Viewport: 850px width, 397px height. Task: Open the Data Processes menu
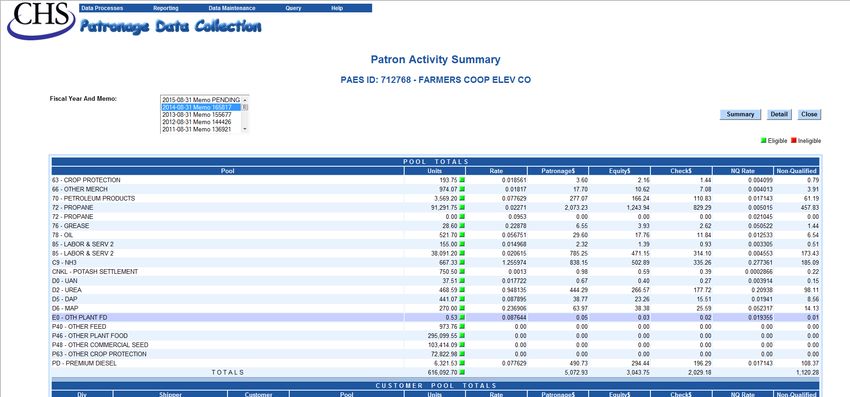tap(102, 8)
